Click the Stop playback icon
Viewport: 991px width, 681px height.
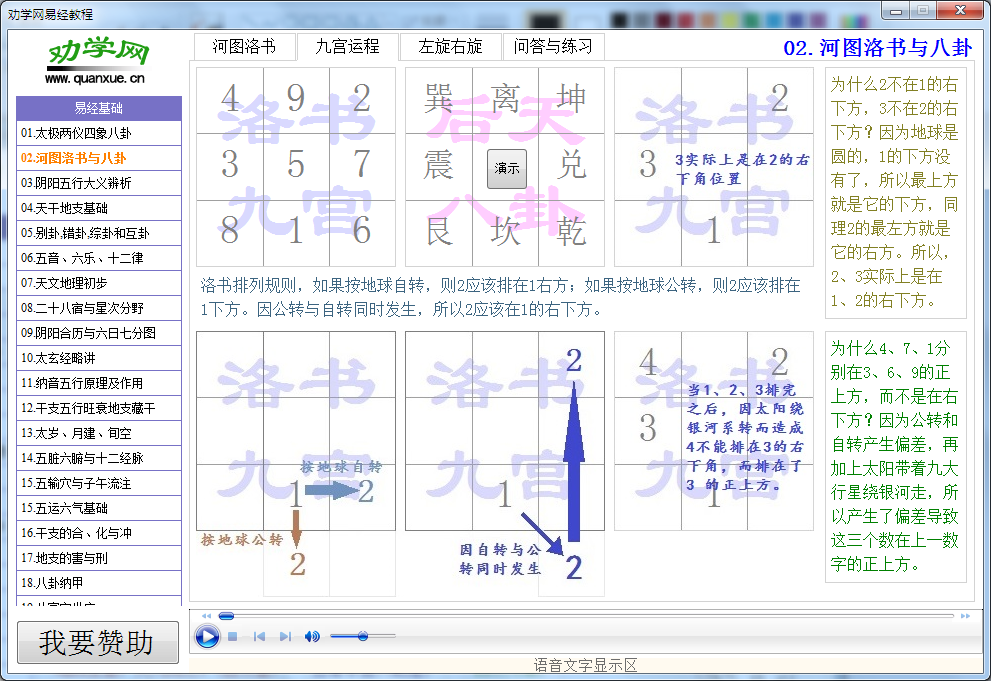tap(232, 636)
